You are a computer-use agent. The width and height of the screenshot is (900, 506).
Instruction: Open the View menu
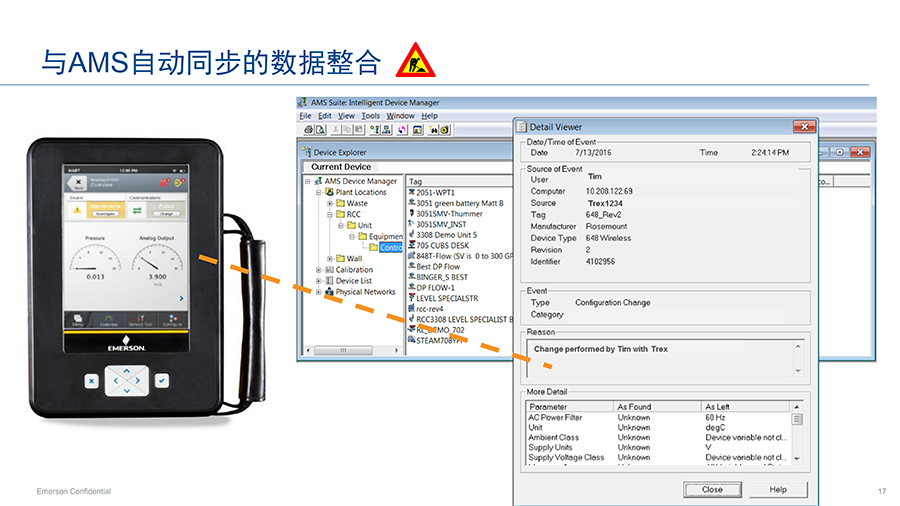coord(346,116)
